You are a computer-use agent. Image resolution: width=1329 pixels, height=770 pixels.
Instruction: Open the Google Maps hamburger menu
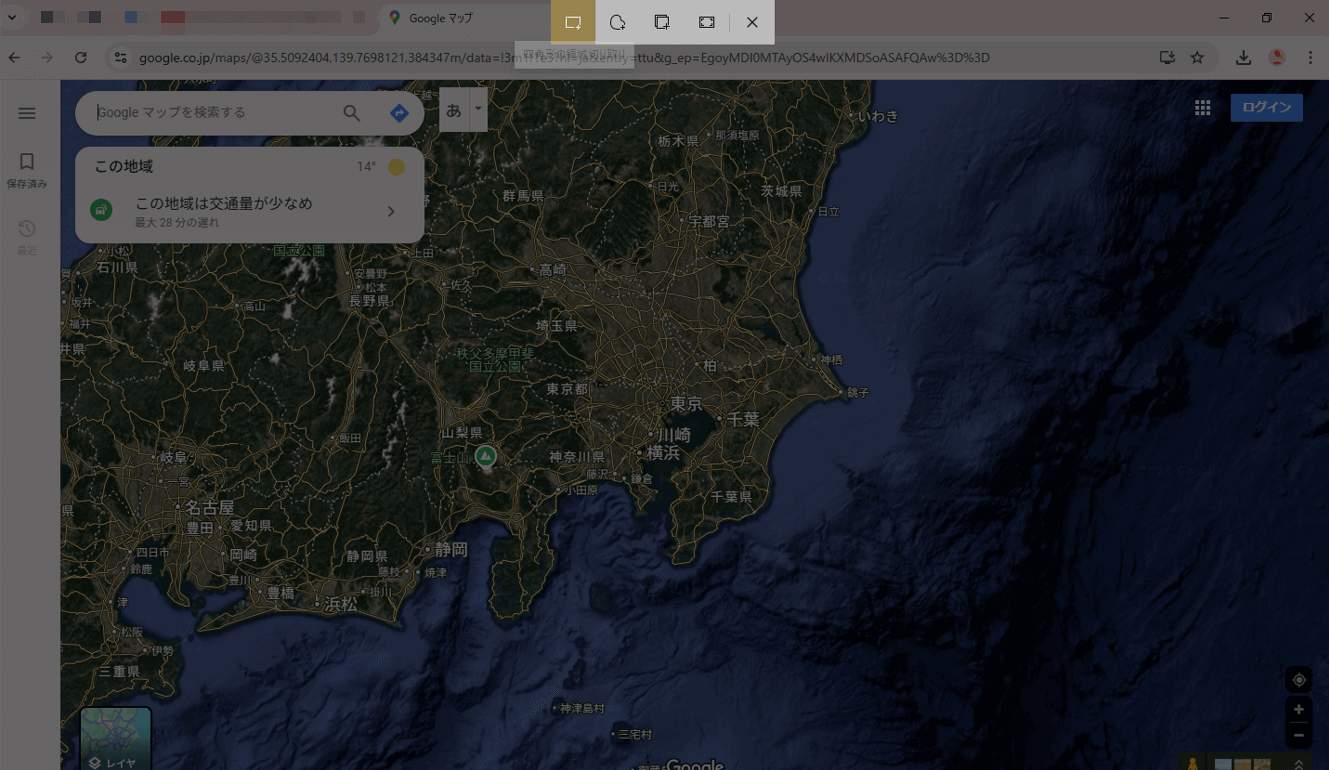click(27, 113)
